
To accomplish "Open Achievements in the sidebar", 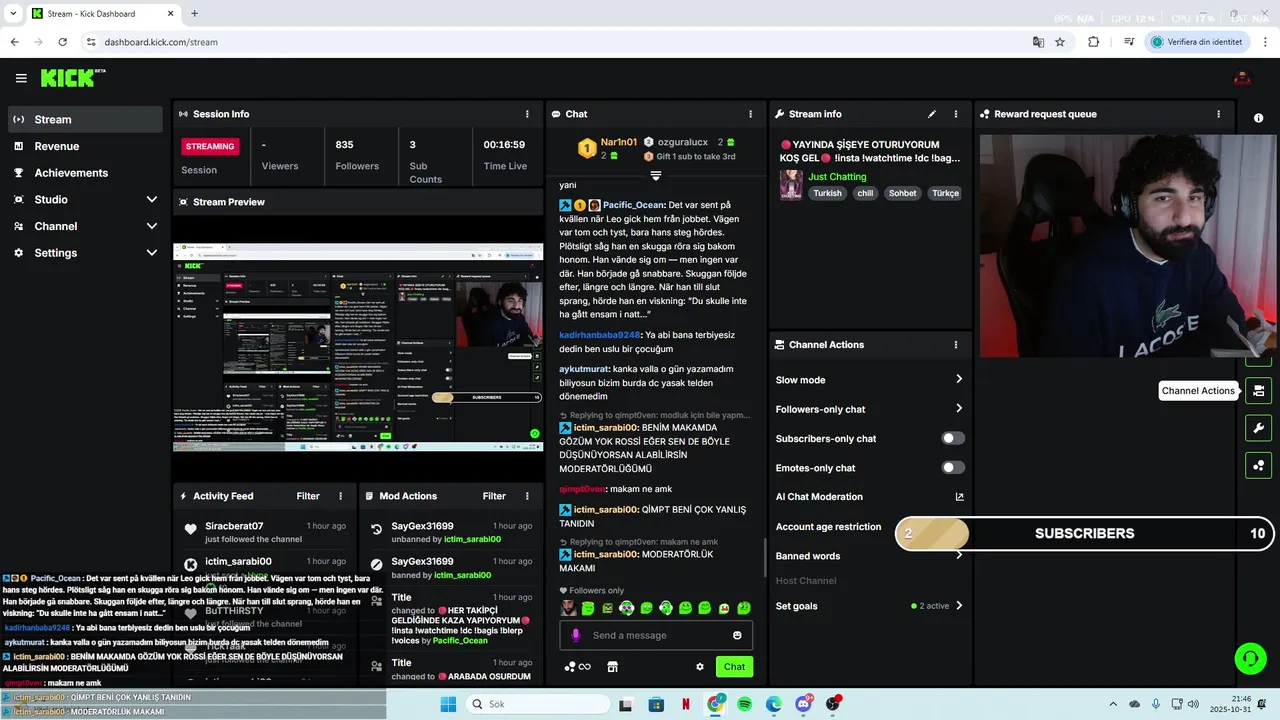I will point(85,173).
